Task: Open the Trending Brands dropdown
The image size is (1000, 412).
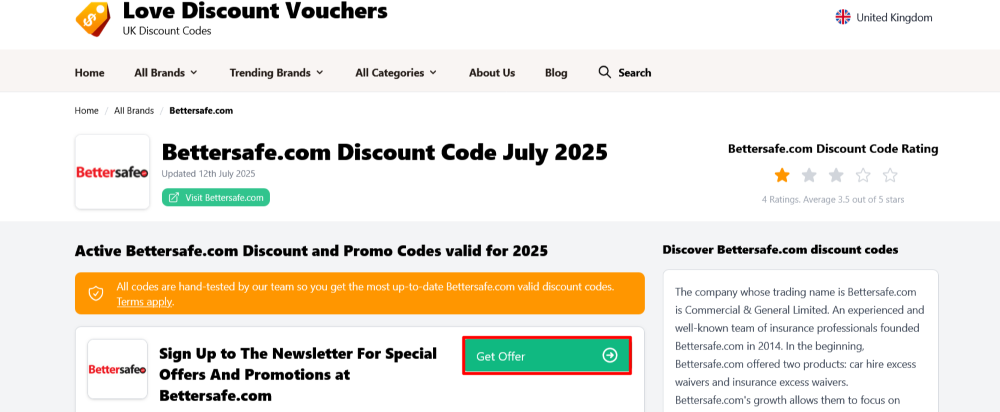Action: pos(277,72)
